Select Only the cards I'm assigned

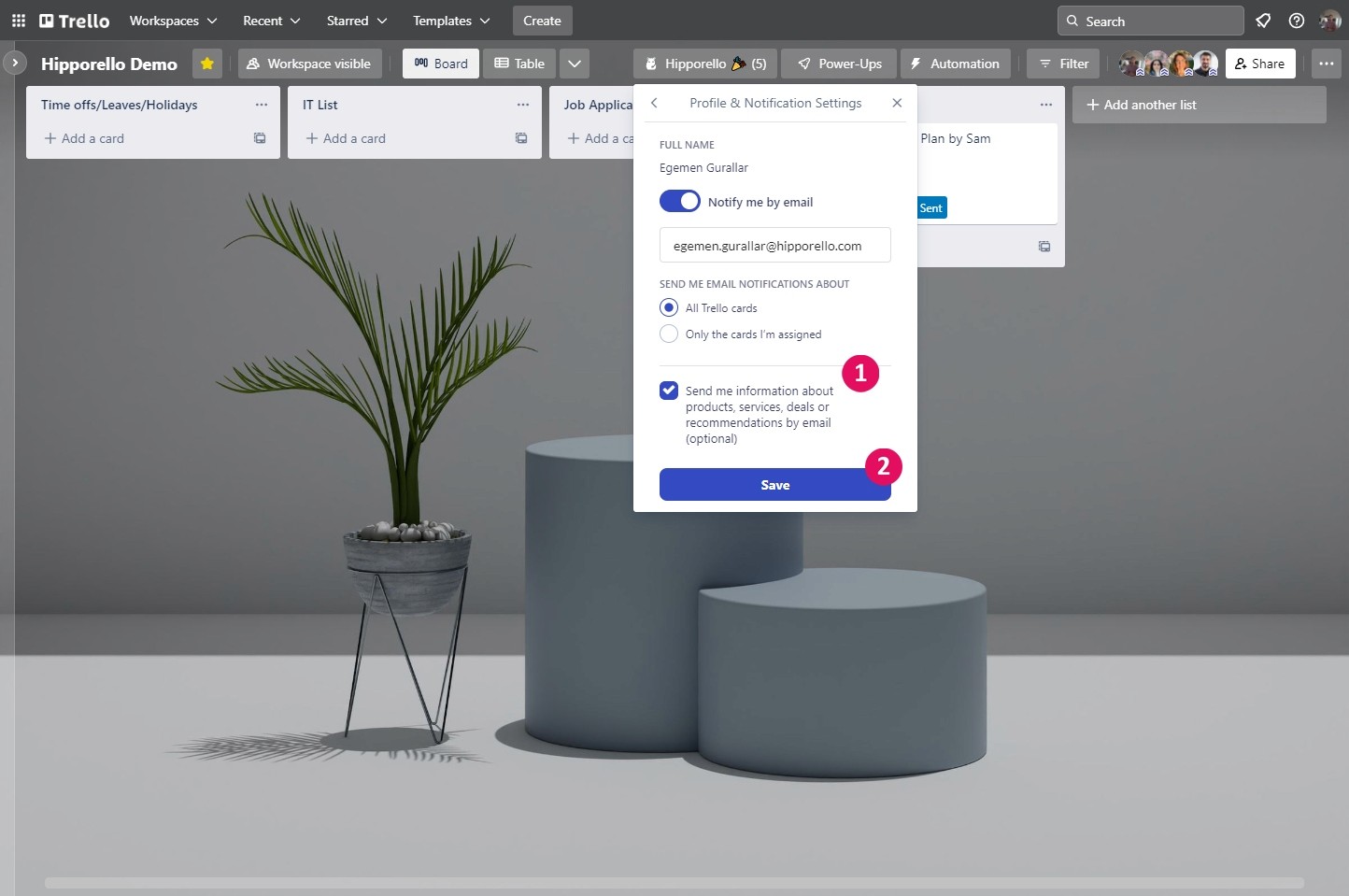click(669, 334)
